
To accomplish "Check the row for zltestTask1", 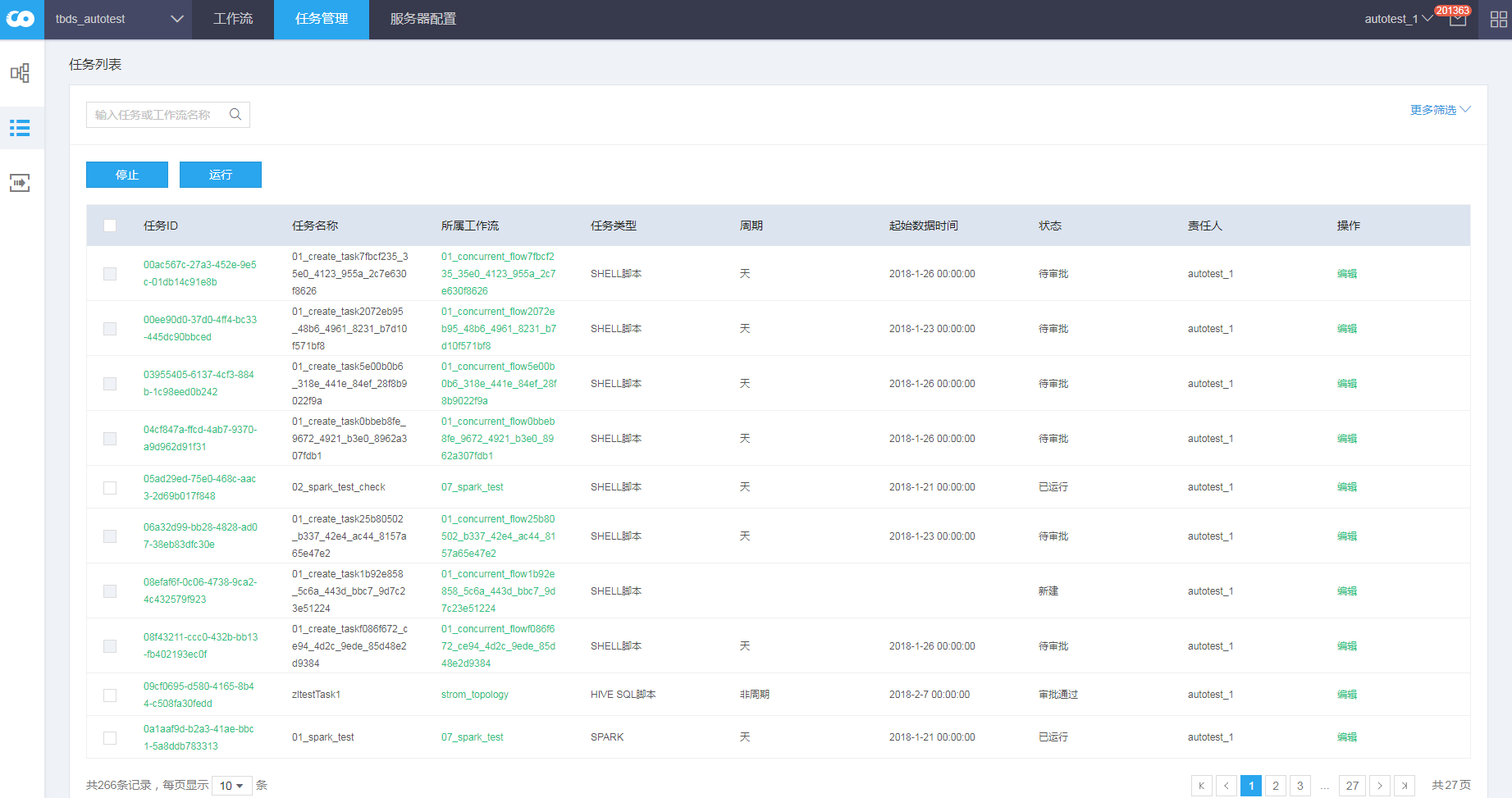I will coord(110,695).
